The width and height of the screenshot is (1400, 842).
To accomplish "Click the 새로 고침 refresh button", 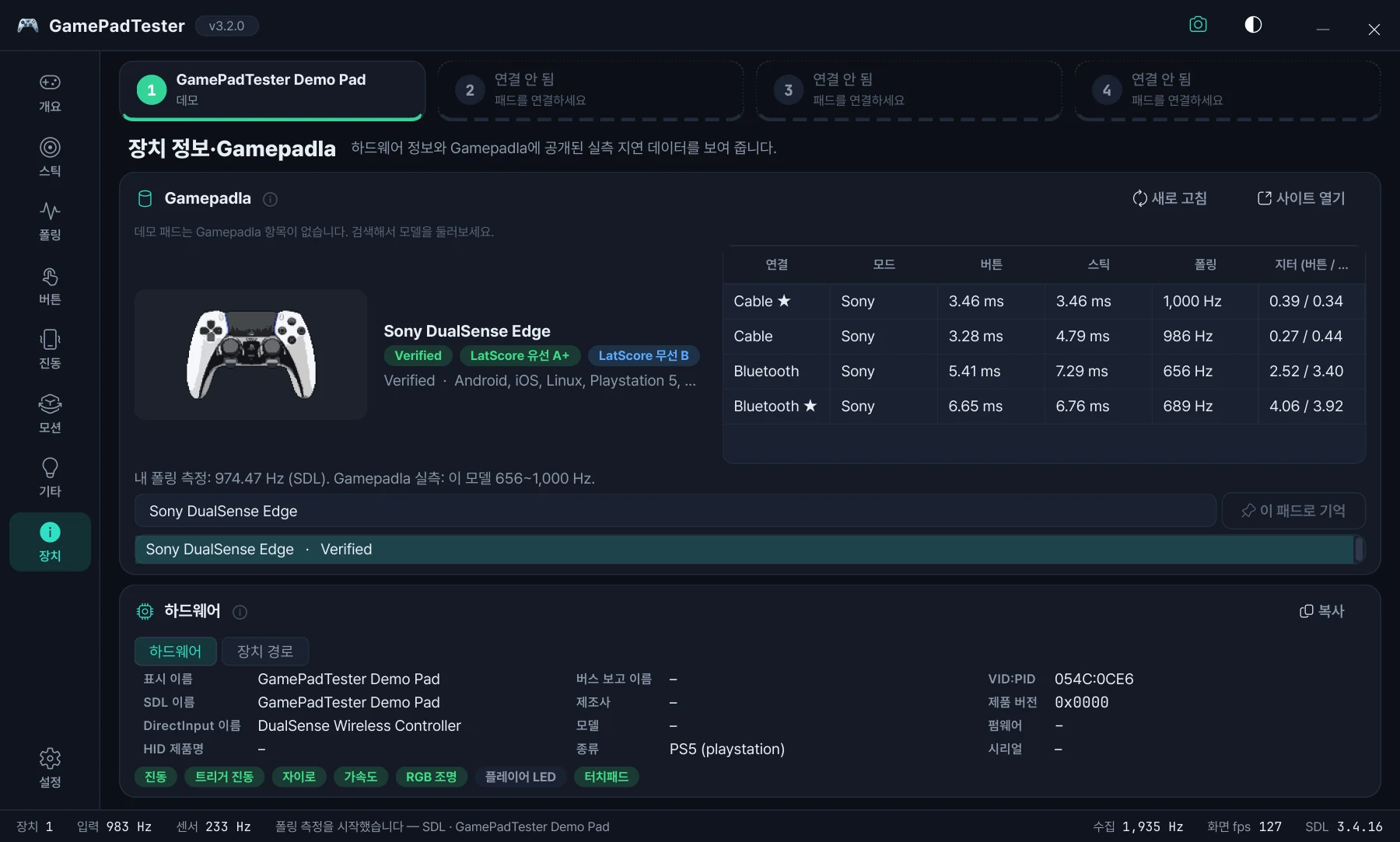I will point(1170,198).
